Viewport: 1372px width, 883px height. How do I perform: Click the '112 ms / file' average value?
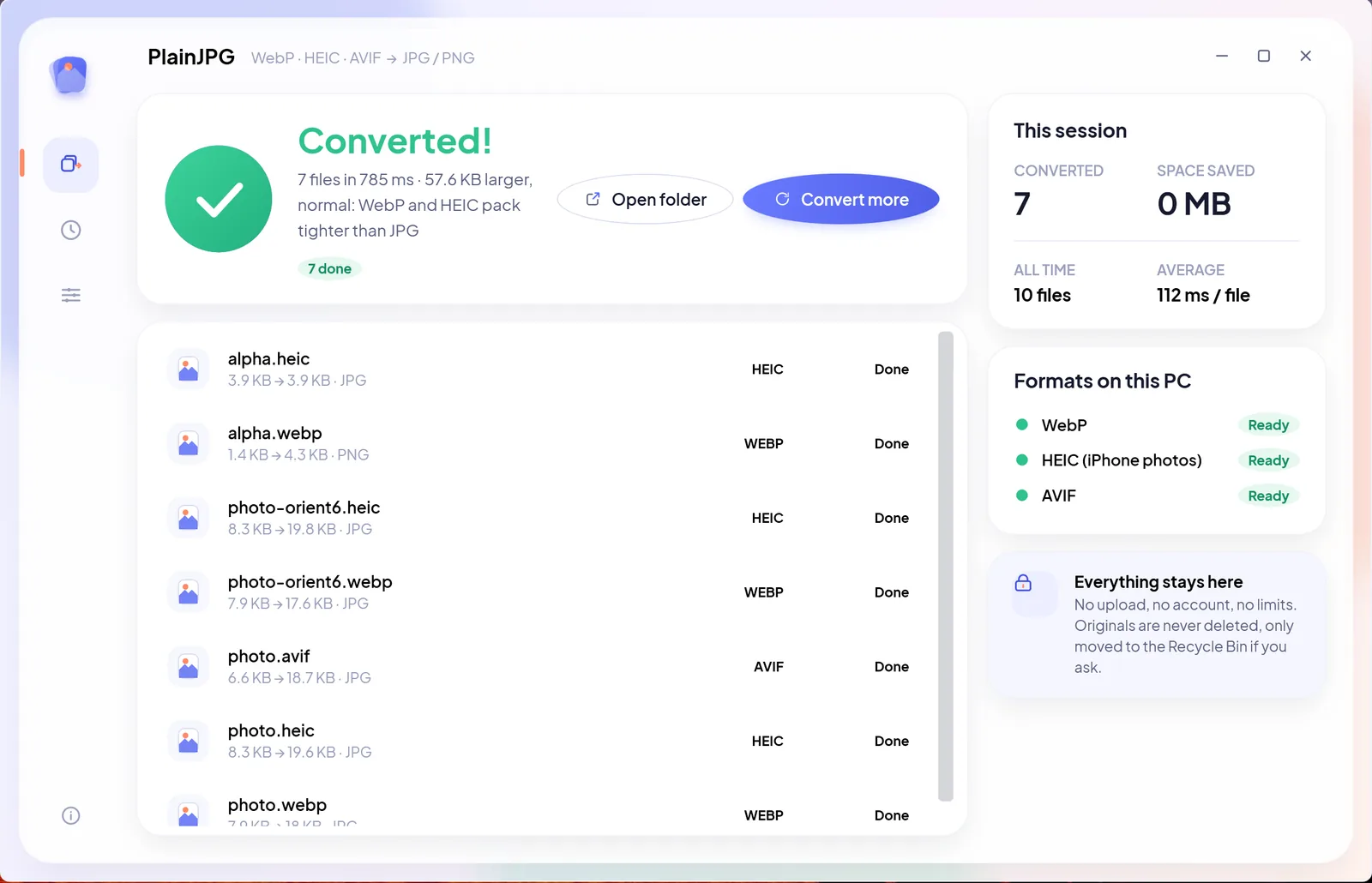[1203, 296]
